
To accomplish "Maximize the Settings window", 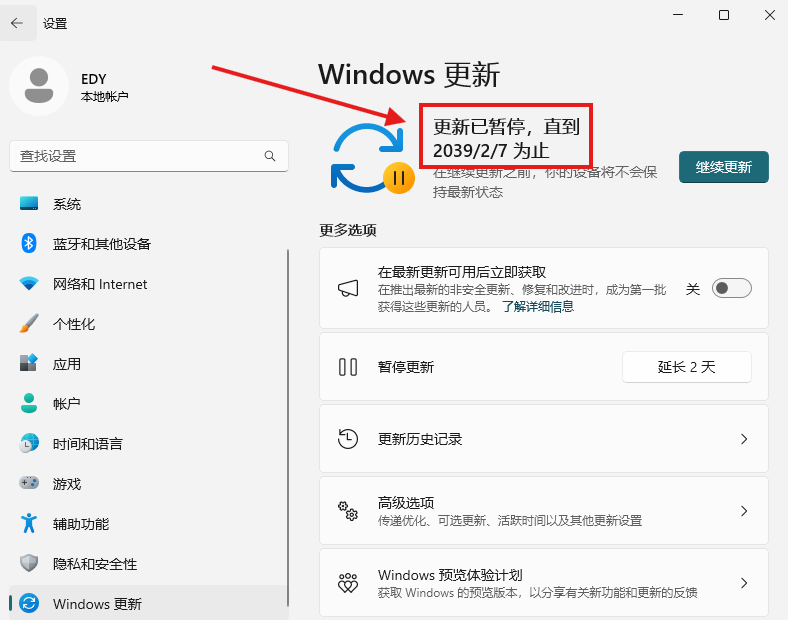I will click(x=724, y=15).
